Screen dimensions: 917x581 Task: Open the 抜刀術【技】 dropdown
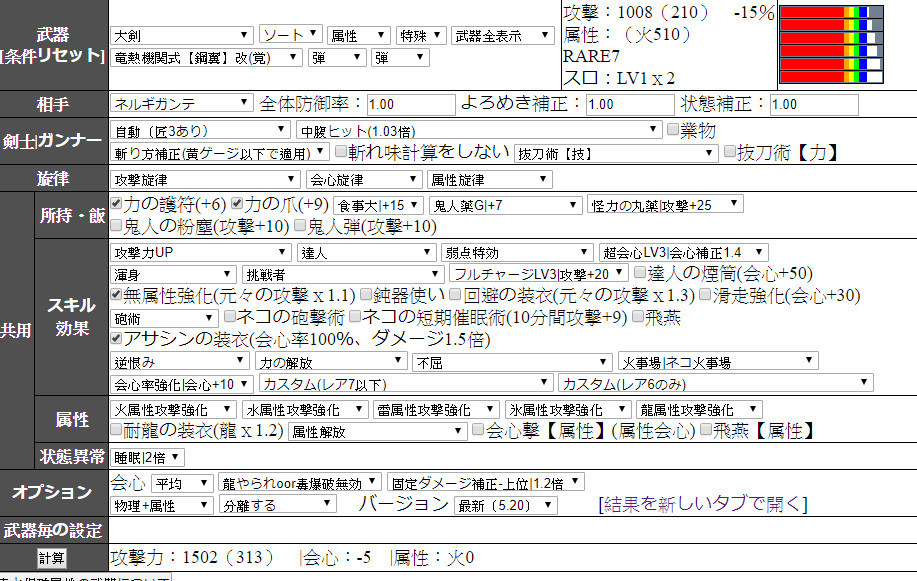pos(616,153)
